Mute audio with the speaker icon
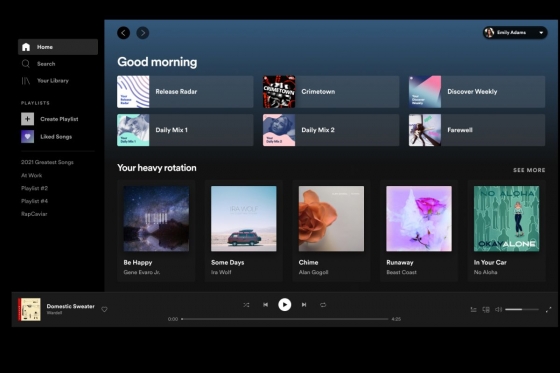 (x=499, y=309)
